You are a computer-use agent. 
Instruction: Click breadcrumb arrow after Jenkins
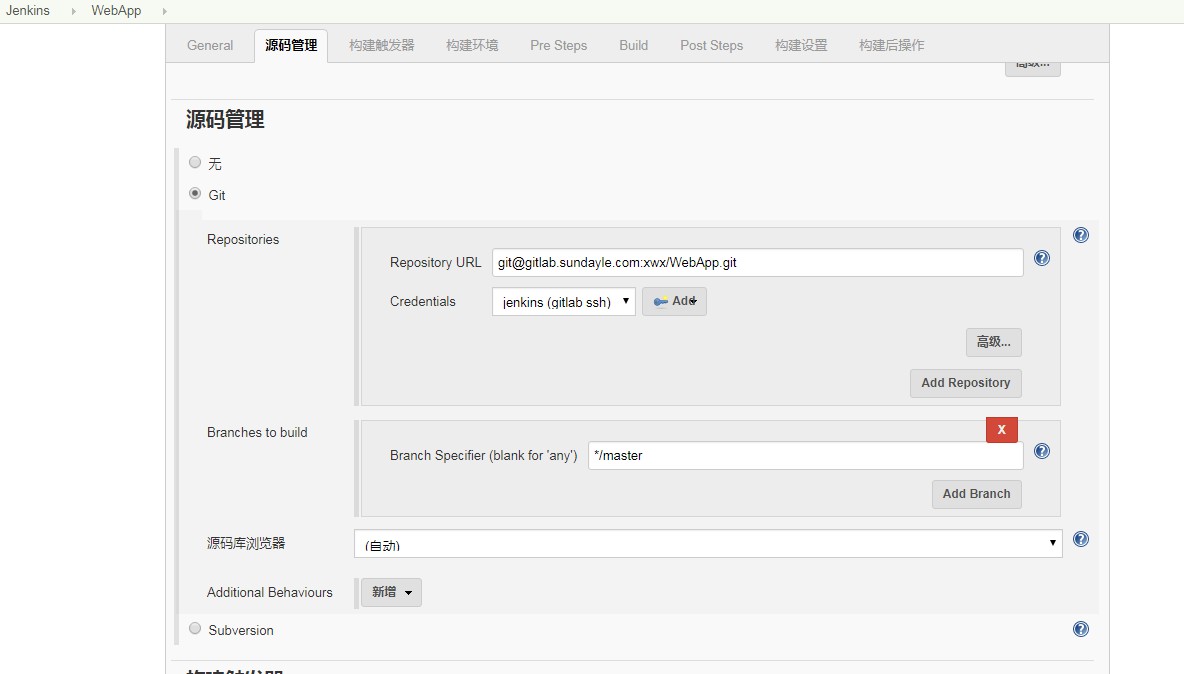(73, 11)
